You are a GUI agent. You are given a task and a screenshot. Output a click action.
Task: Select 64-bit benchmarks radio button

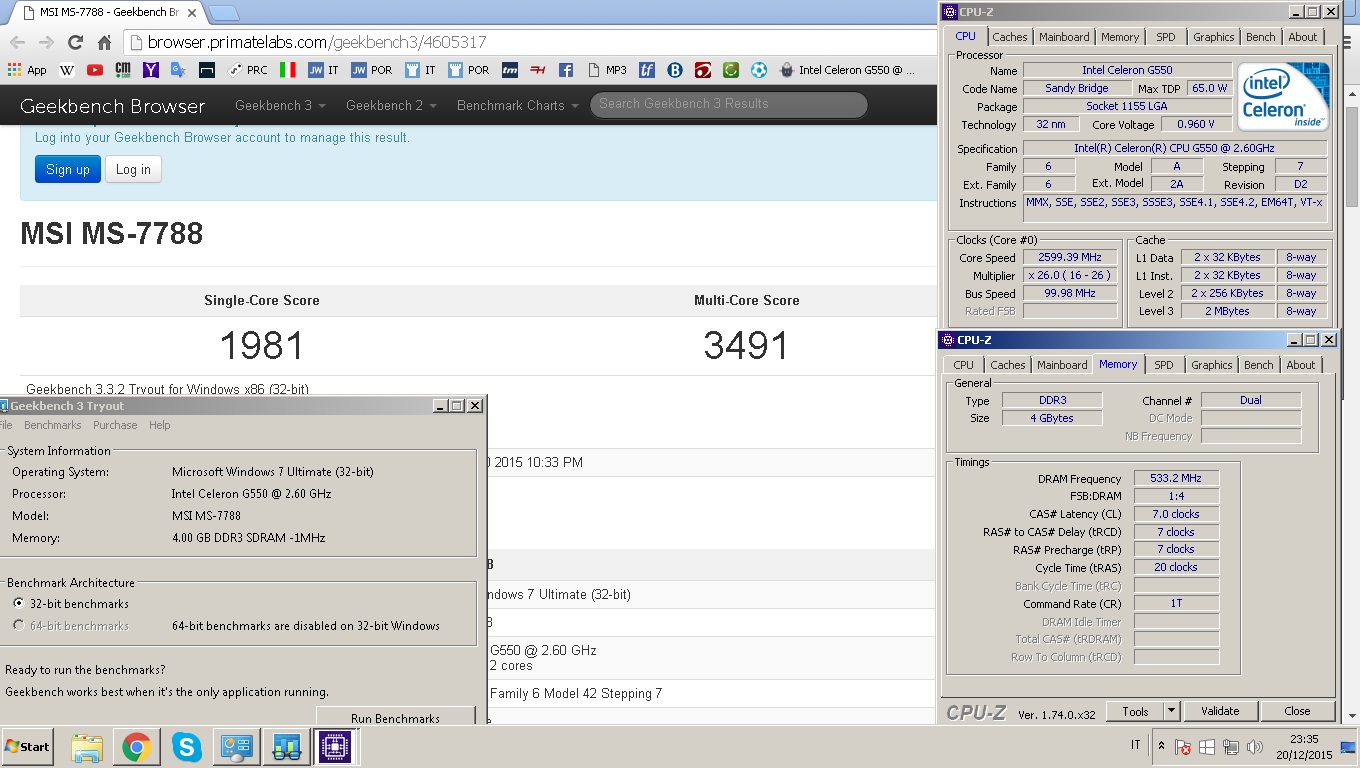[19, 625]
